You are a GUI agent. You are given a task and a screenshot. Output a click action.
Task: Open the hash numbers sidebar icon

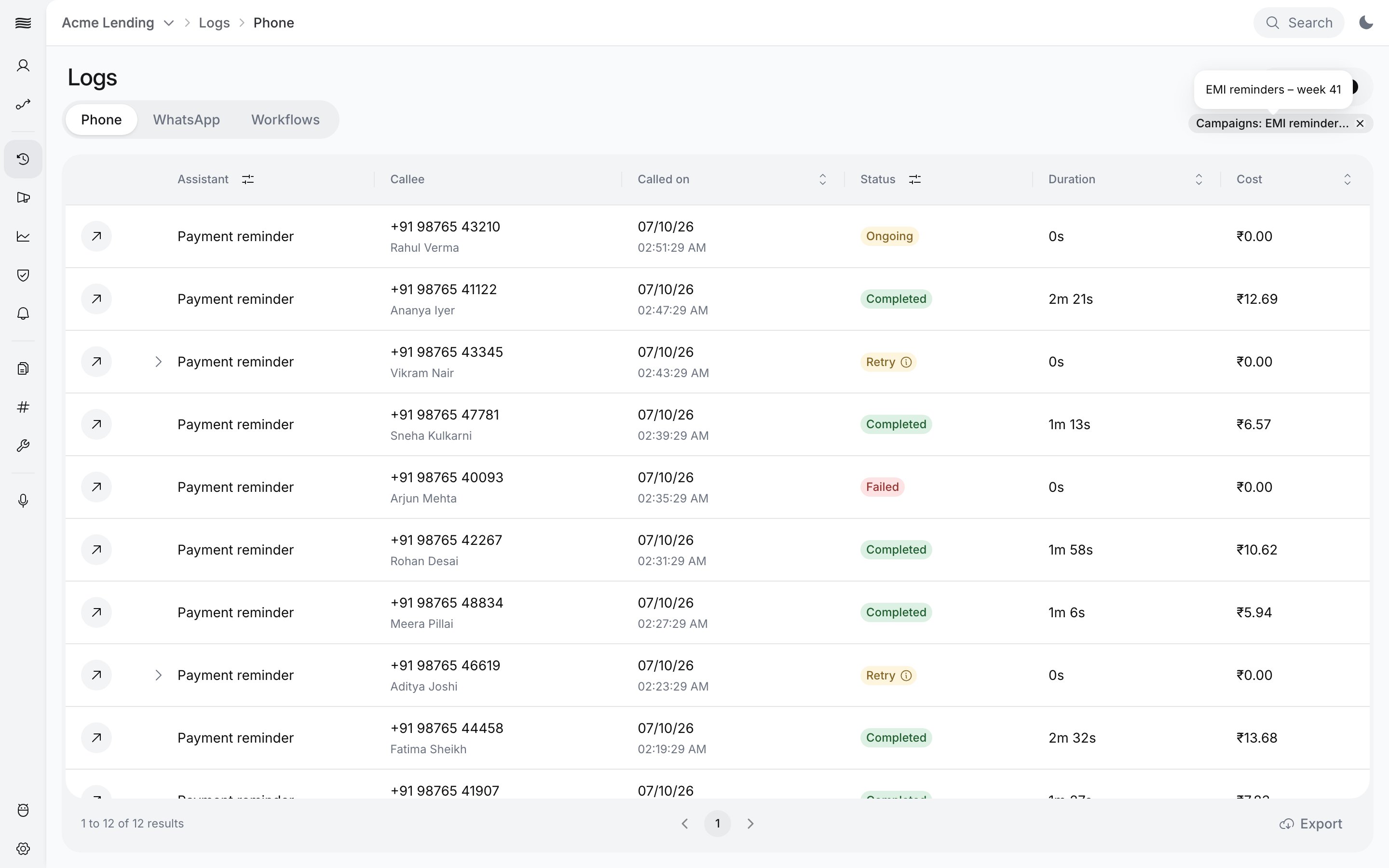point(23,407)
